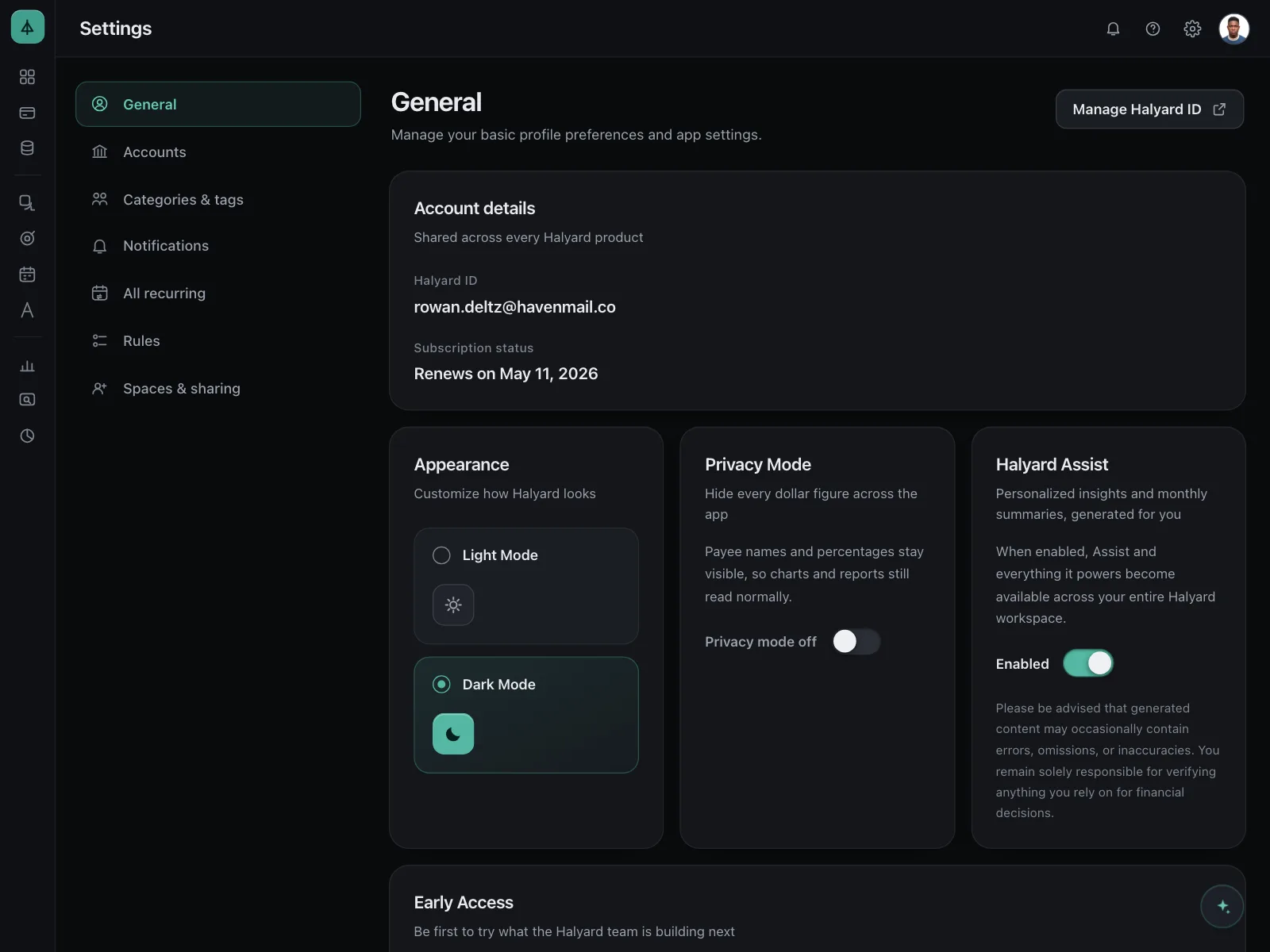Open notifications bell in top bar
Viewport: 1270px width, 952px height.
click(x=1113, y=29)
